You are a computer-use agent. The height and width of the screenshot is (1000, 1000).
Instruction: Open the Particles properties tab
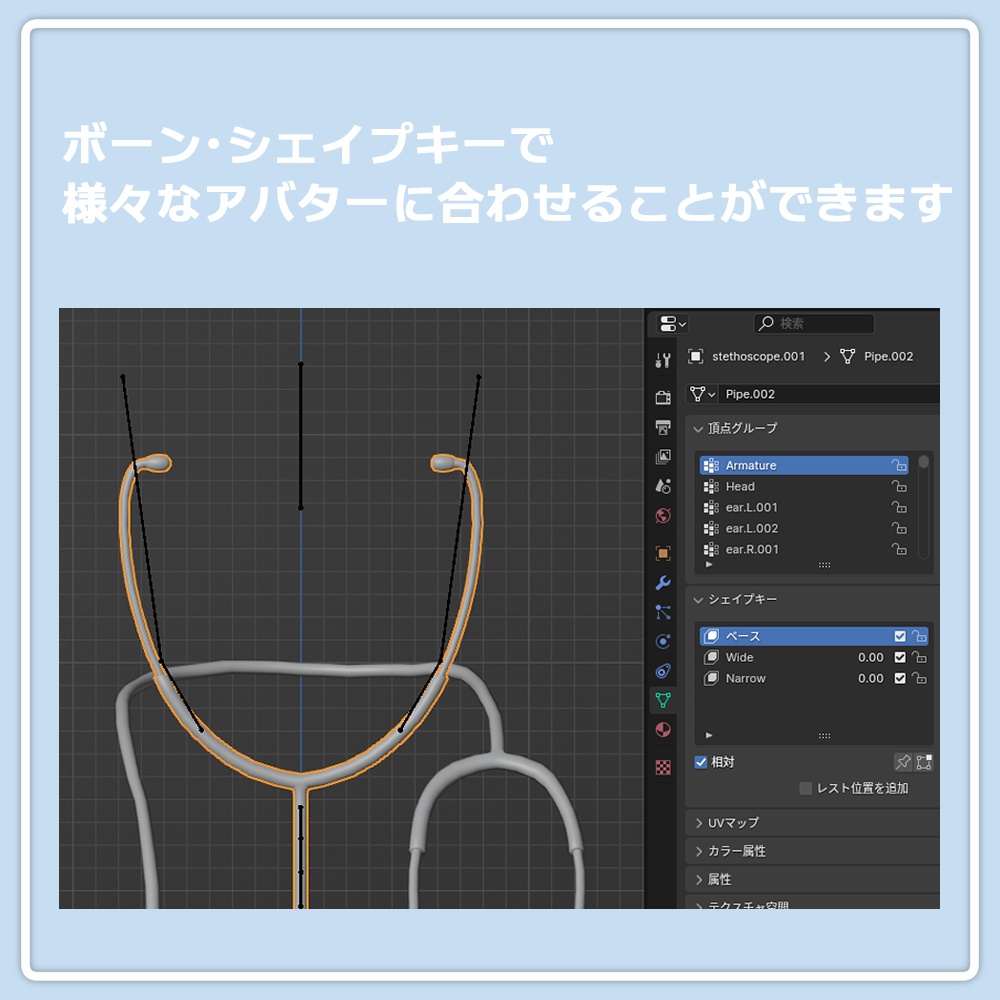[x=663, y=612]
